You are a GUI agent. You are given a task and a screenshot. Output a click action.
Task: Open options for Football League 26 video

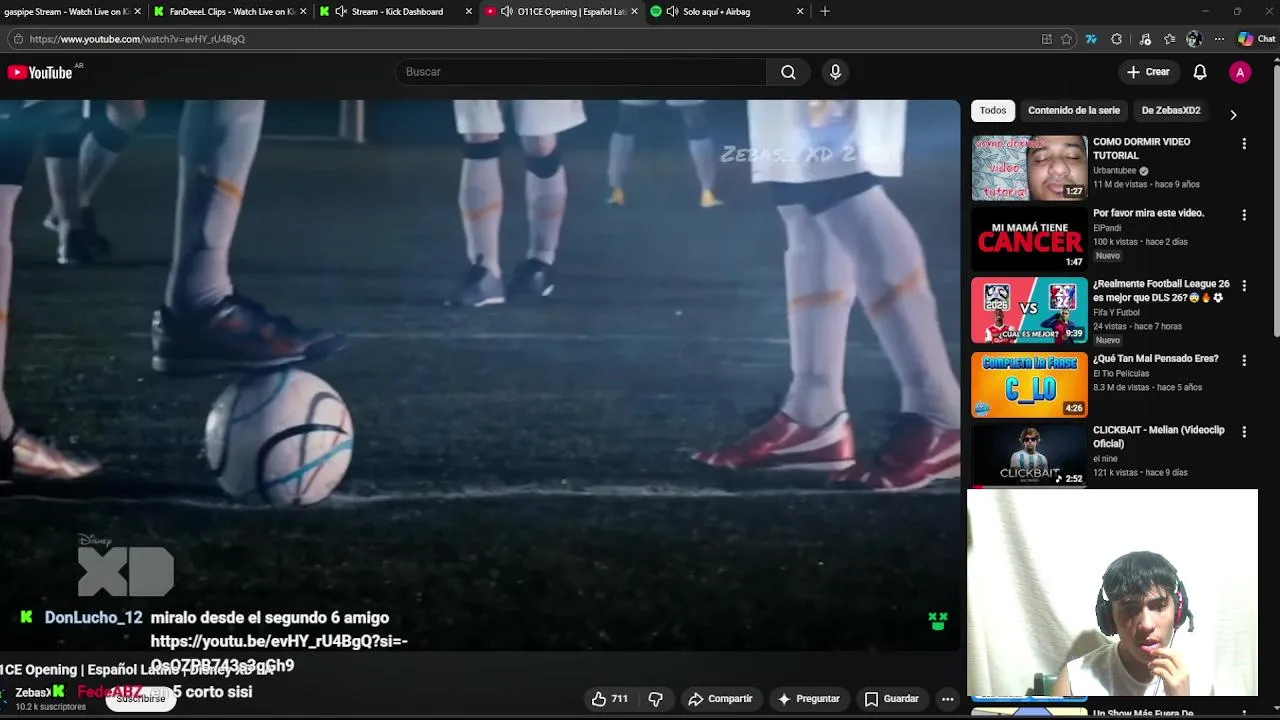pyautogui.click(x=1244, y=286)
